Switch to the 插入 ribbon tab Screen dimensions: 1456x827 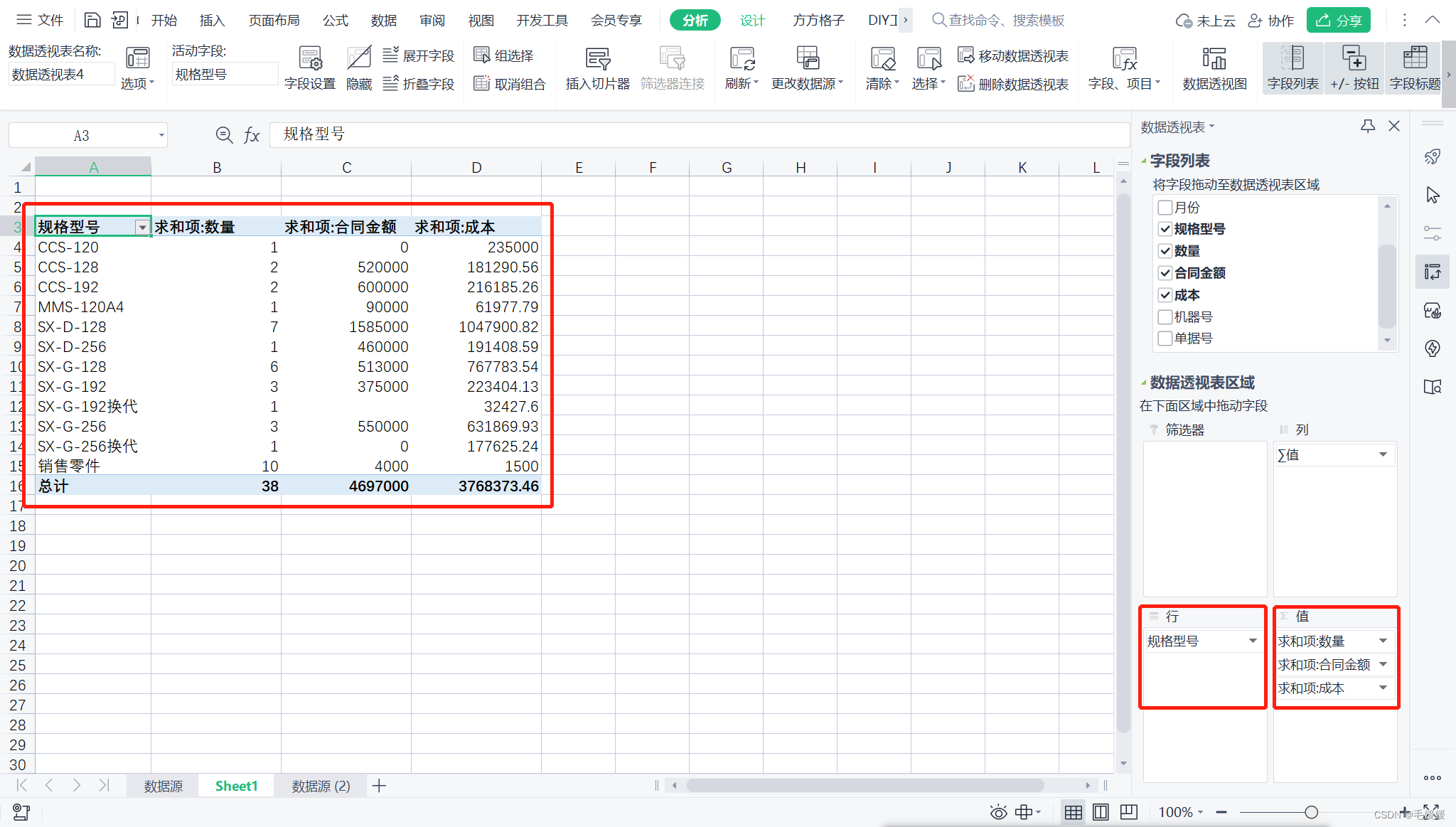[212, 21]
